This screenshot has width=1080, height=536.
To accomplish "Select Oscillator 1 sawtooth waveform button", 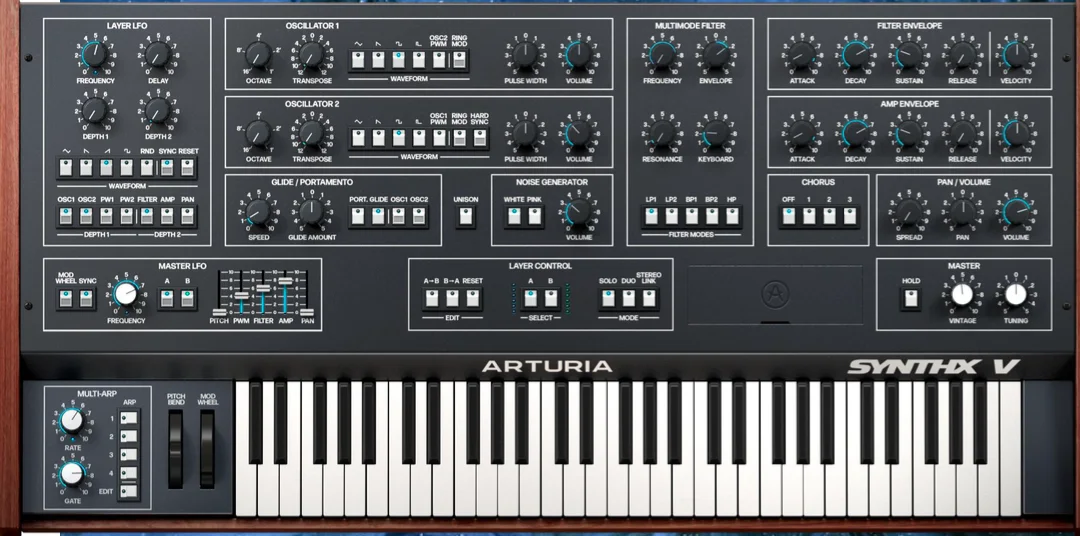I will click(379, 60).
